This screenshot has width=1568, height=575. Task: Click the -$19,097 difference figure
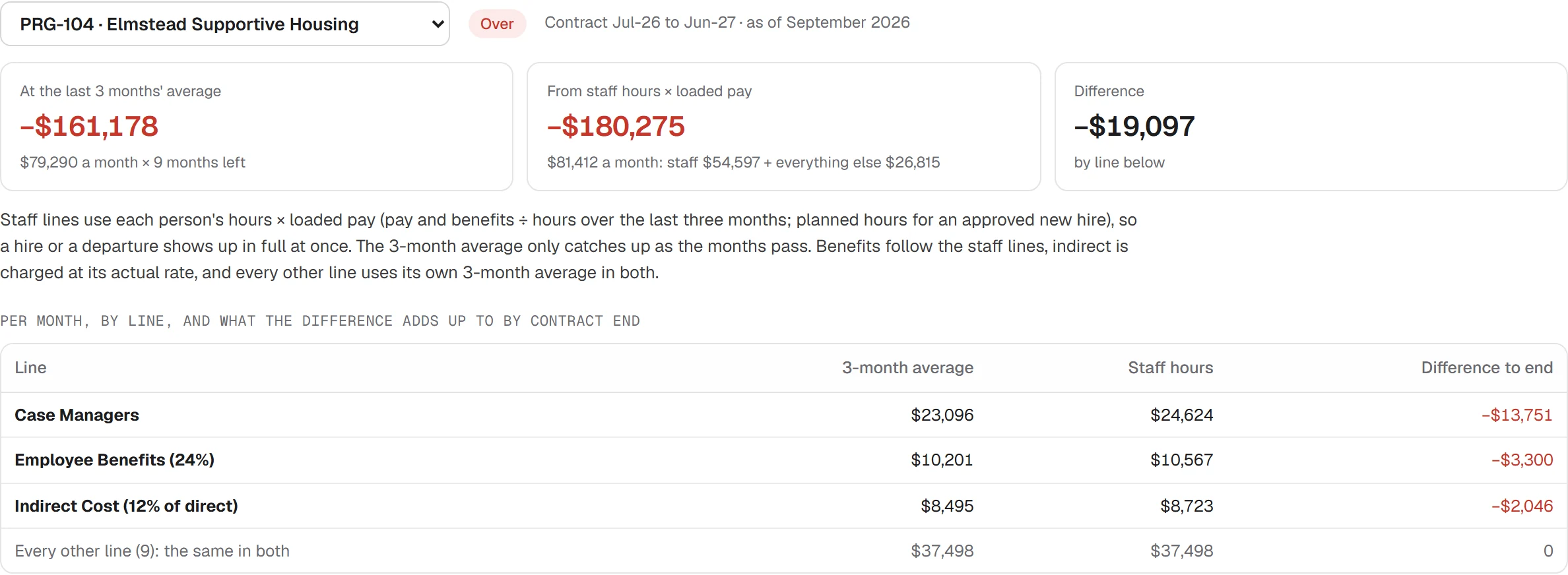[x=1134, y=126]
